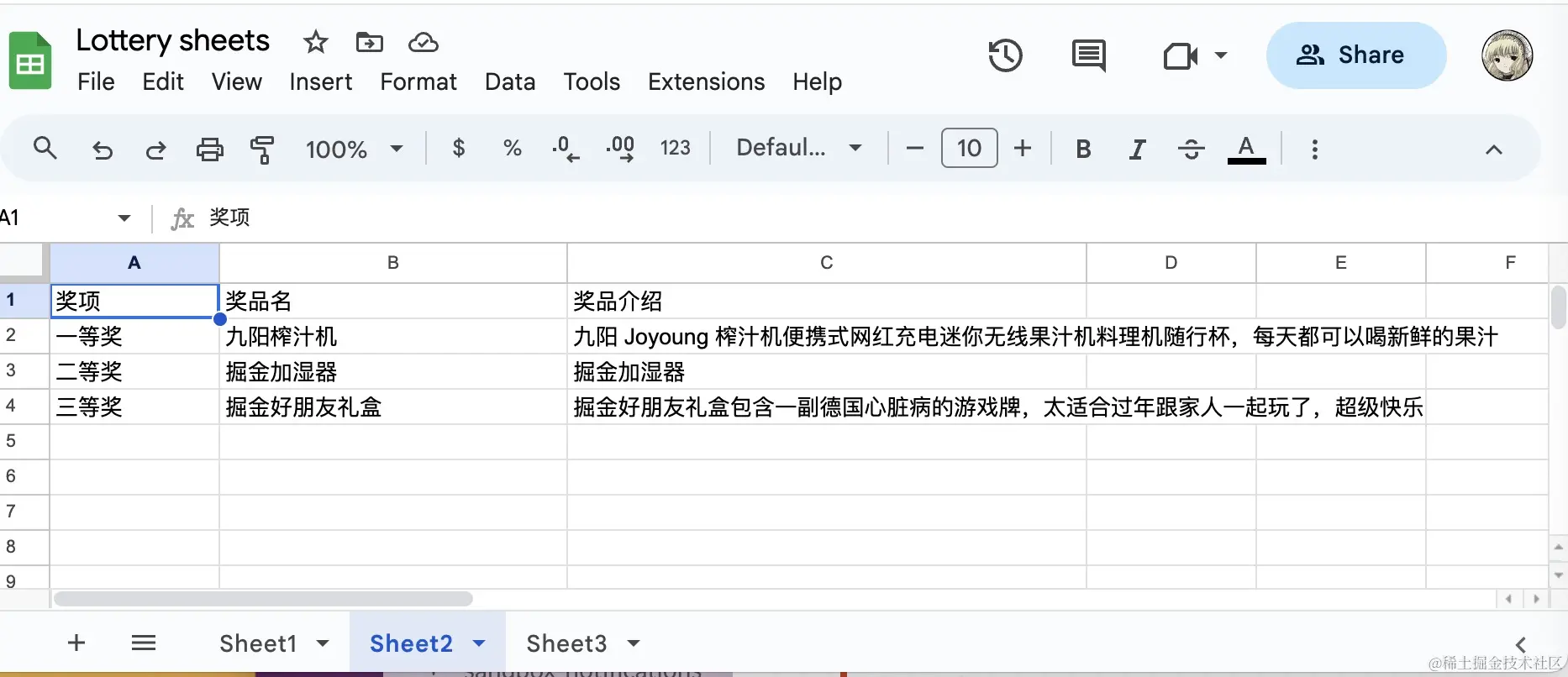Viewport: 1568px width, 677px height.
Task: Click the horizontal scrollbar thumb
Action: click(x=263, y=599)
